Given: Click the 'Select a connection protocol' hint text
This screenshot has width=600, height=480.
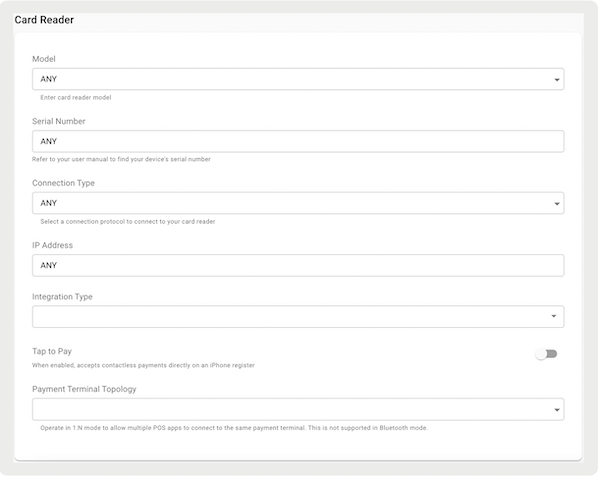Looking at the screenshot, I should (128, 222).
